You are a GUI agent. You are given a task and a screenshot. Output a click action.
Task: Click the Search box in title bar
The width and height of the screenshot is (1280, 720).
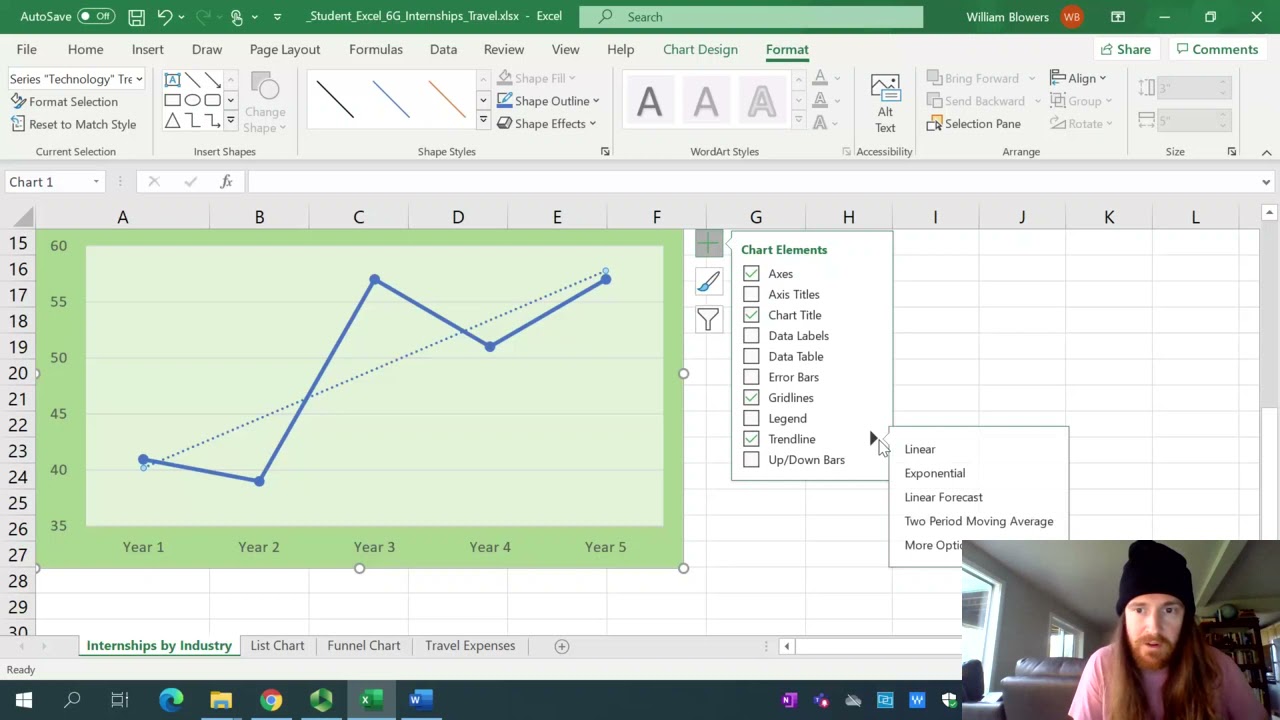point(751,17)
